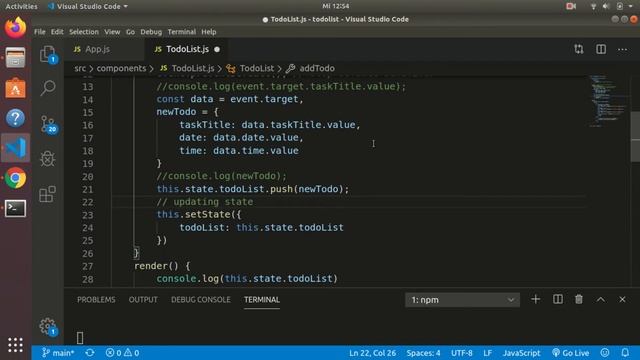Click Go Live in status bar

point(570,353)
